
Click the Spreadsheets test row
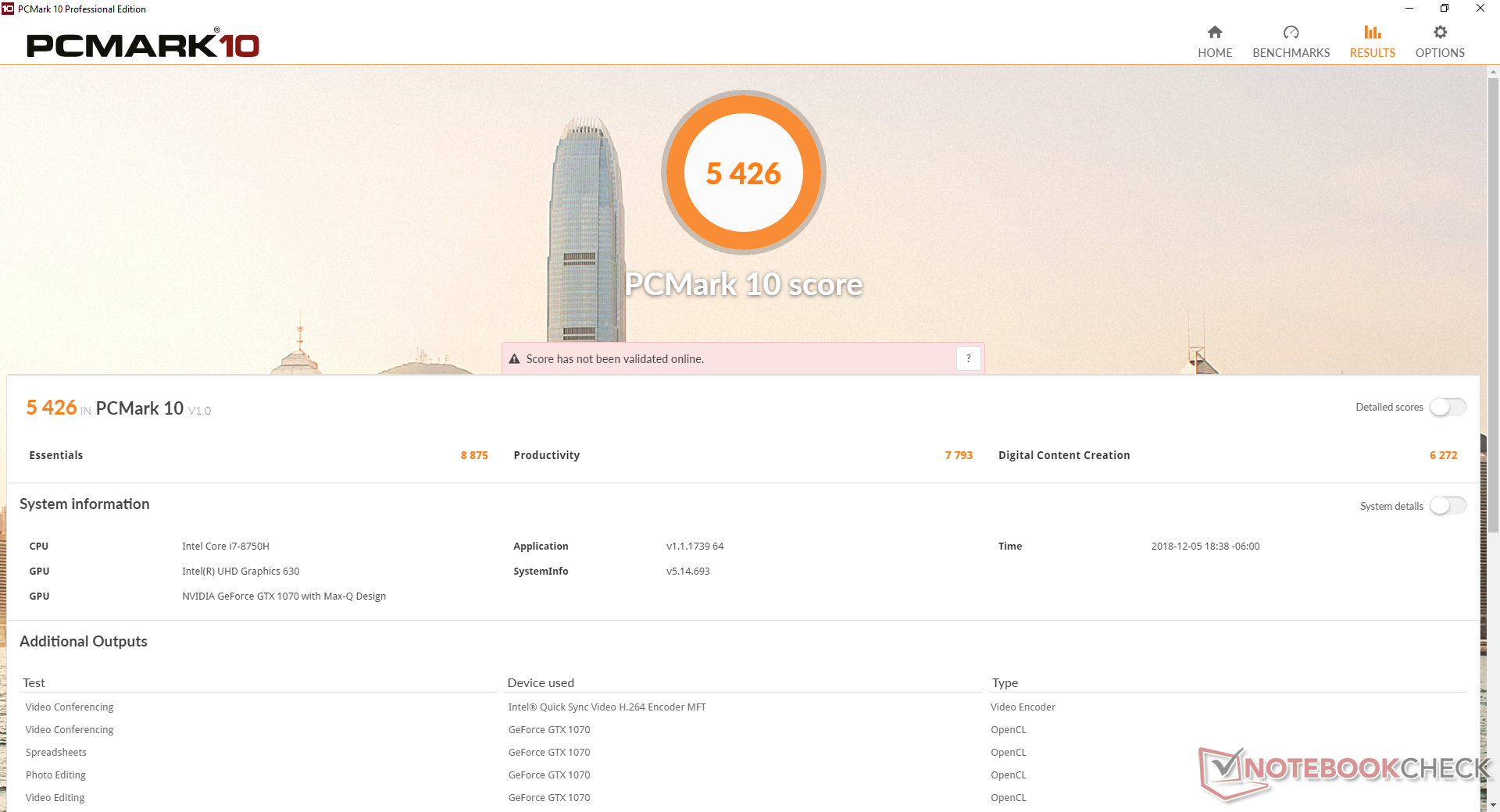pos(56,753)
